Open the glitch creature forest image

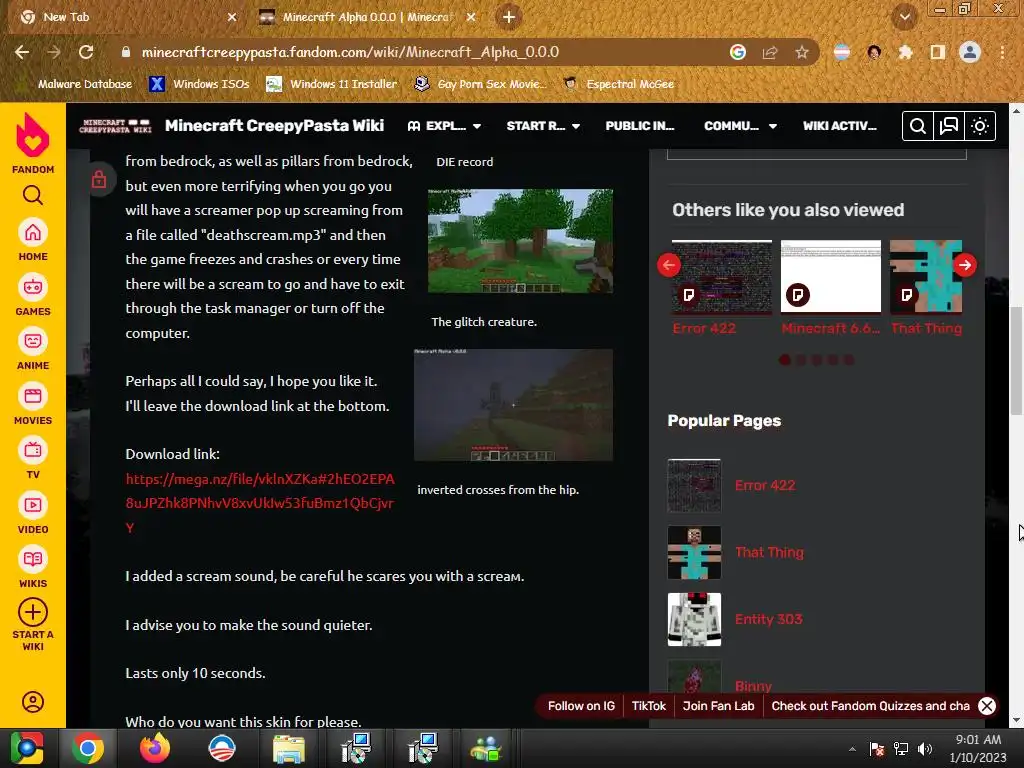point(520,240)
